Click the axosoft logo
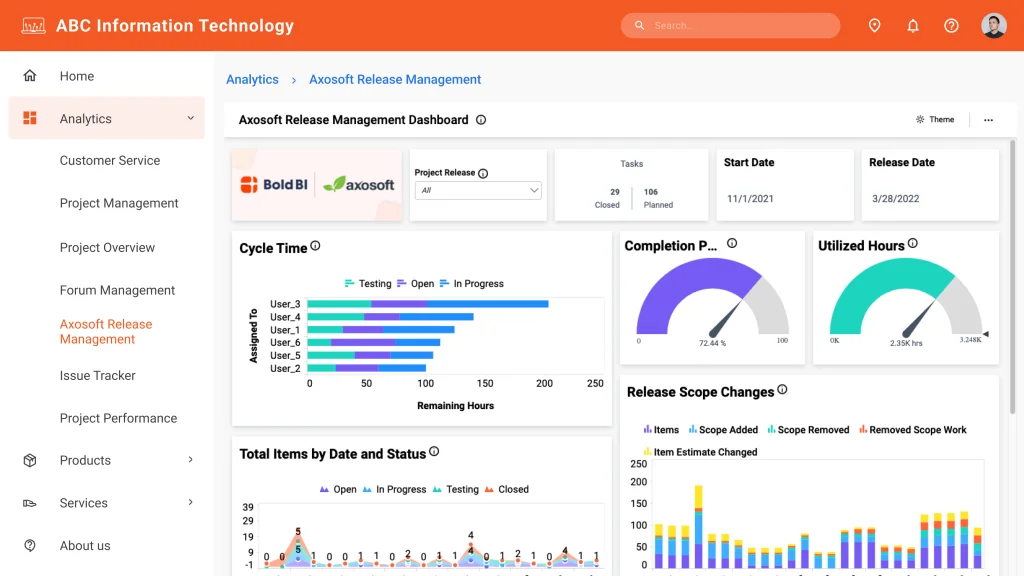Image resolution: width=1024 pixels, height=576 pixels. pos(359,185)
